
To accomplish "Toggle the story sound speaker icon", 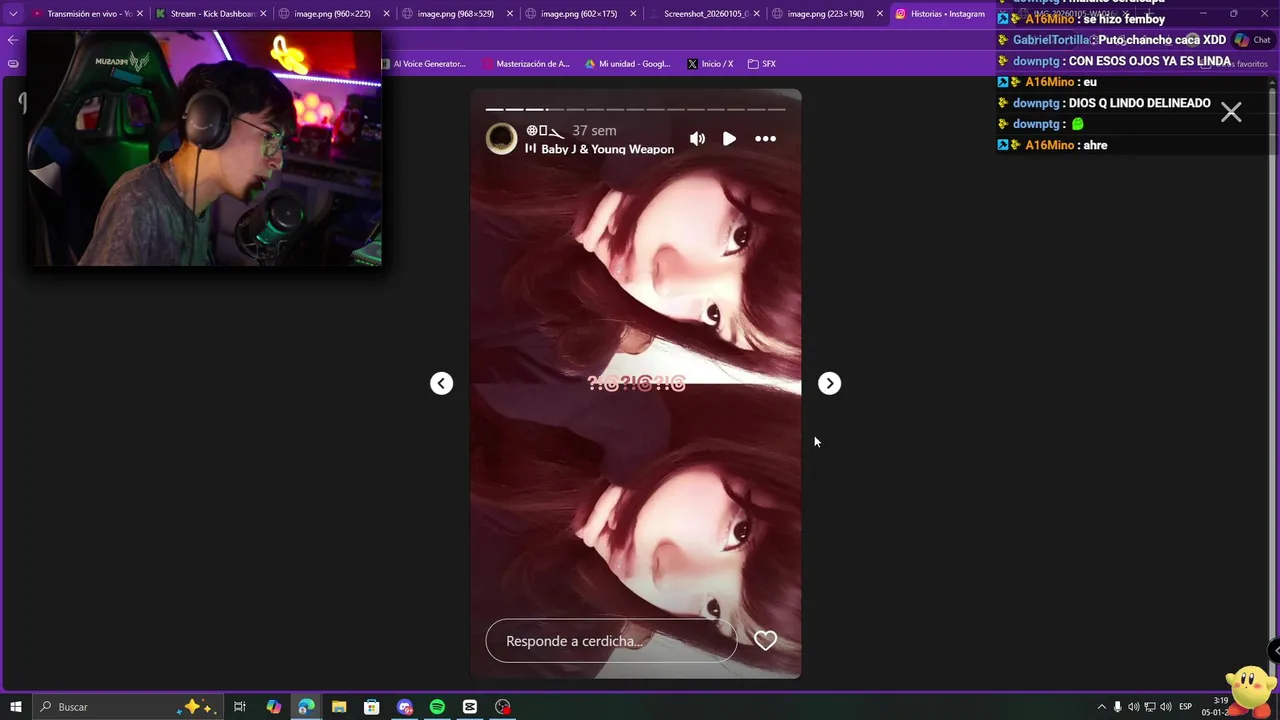I will coord(697,139).
